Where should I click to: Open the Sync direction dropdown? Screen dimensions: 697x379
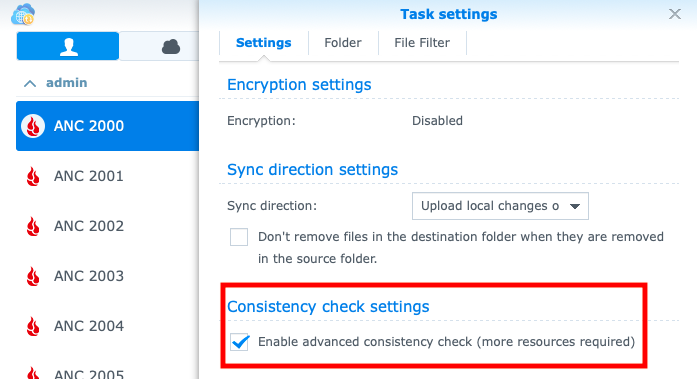500,206
